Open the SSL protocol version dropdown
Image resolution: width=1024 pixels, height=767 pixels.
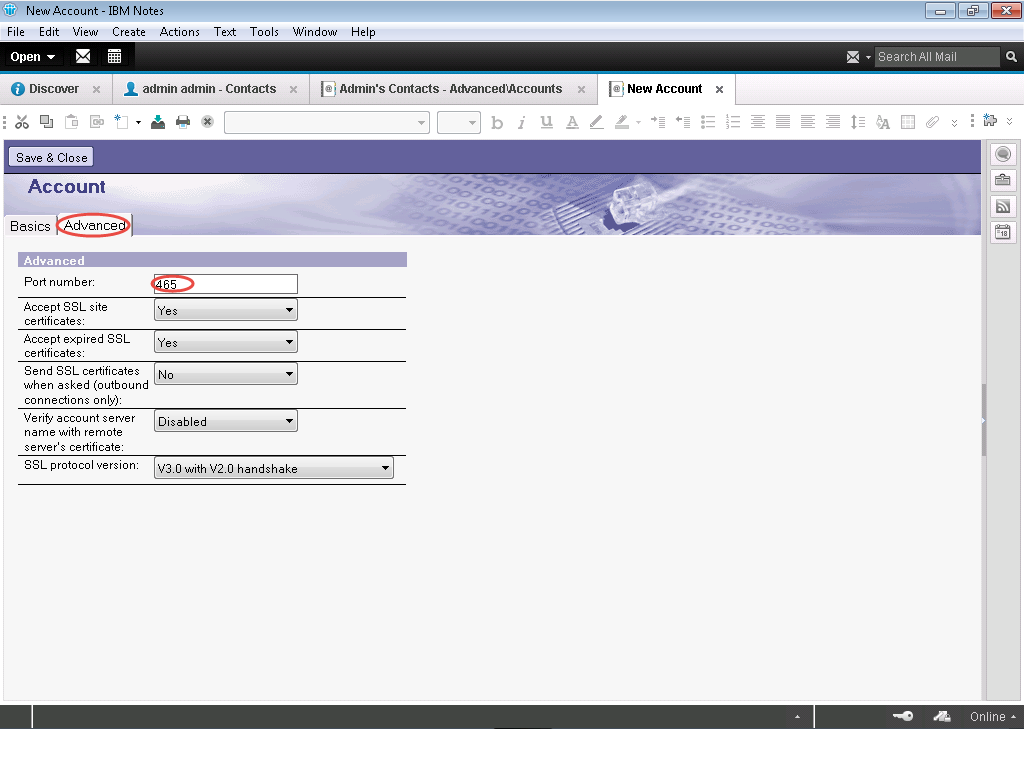(x=274, y=468)
